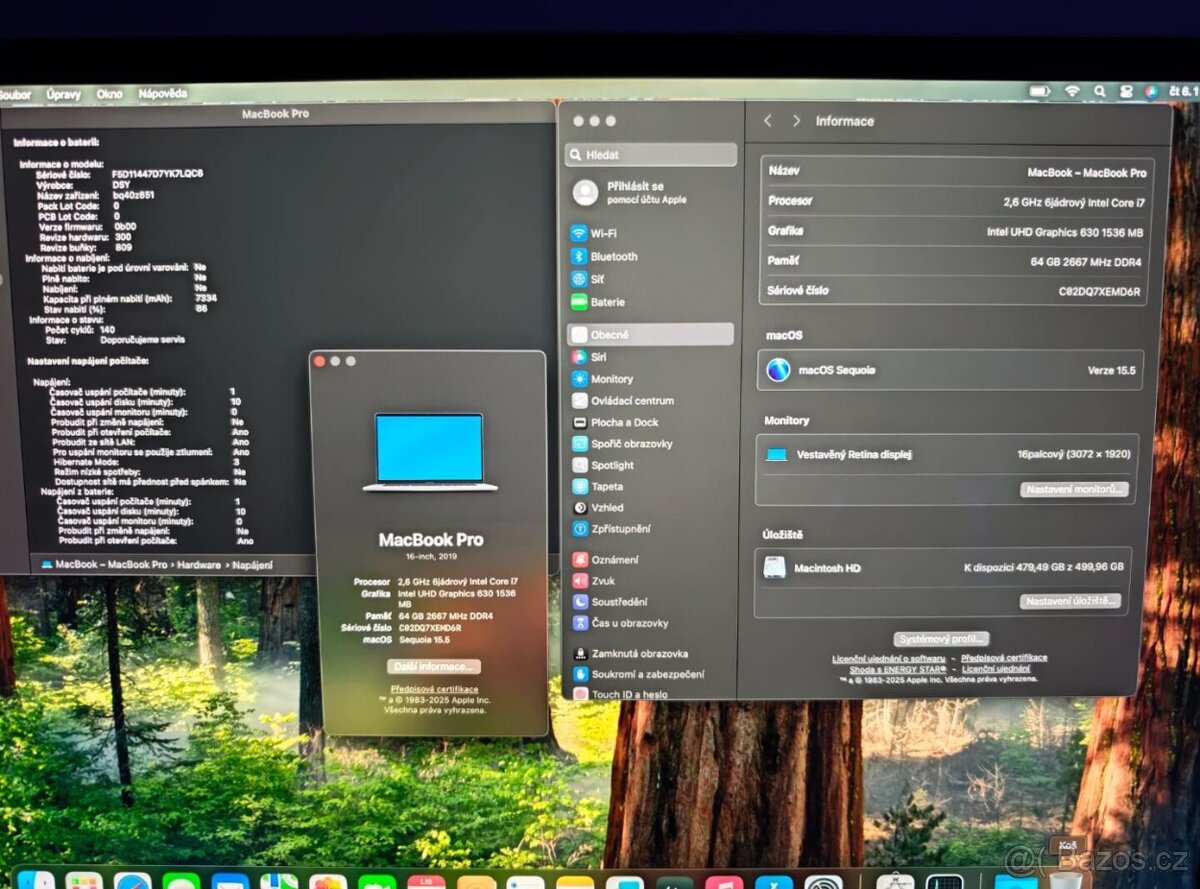Open Control Center from the menu bar
Screen dimensions: 1200x889
[1125, 91]
